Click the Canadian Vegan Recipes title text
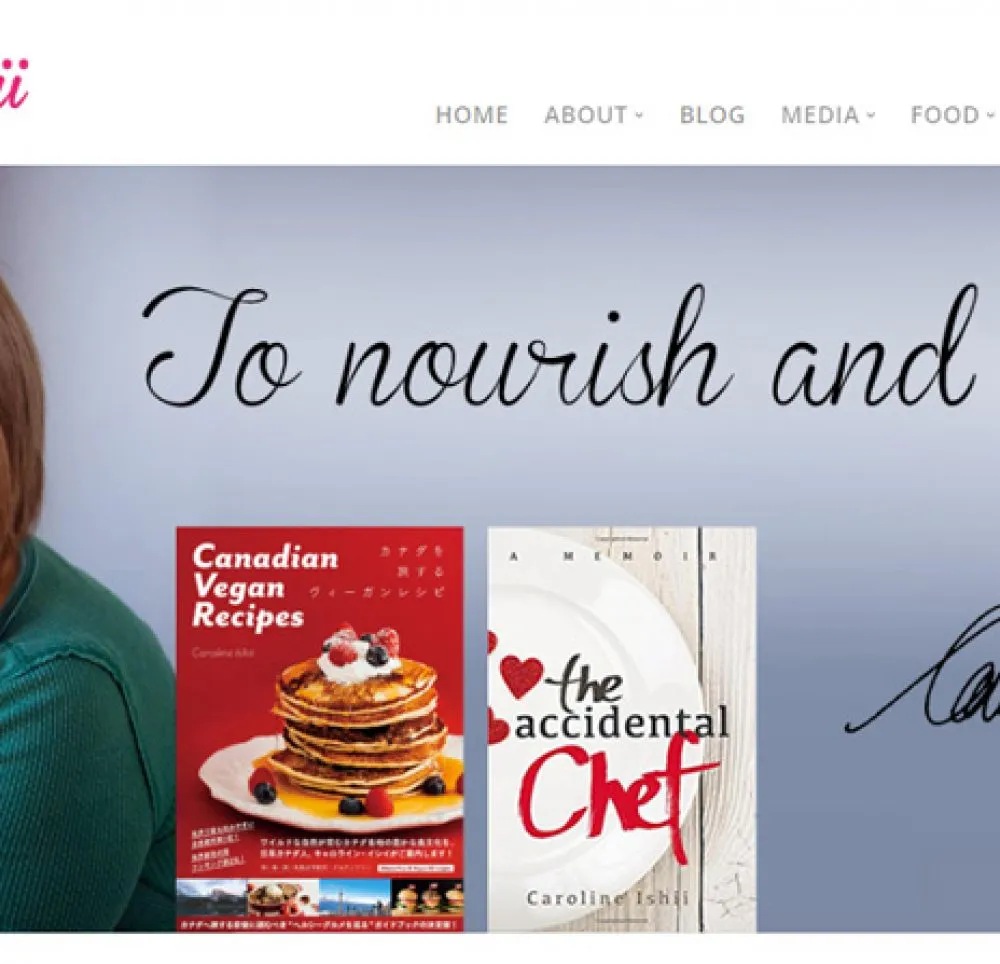 pyautogui.click(x=265, y=587)
